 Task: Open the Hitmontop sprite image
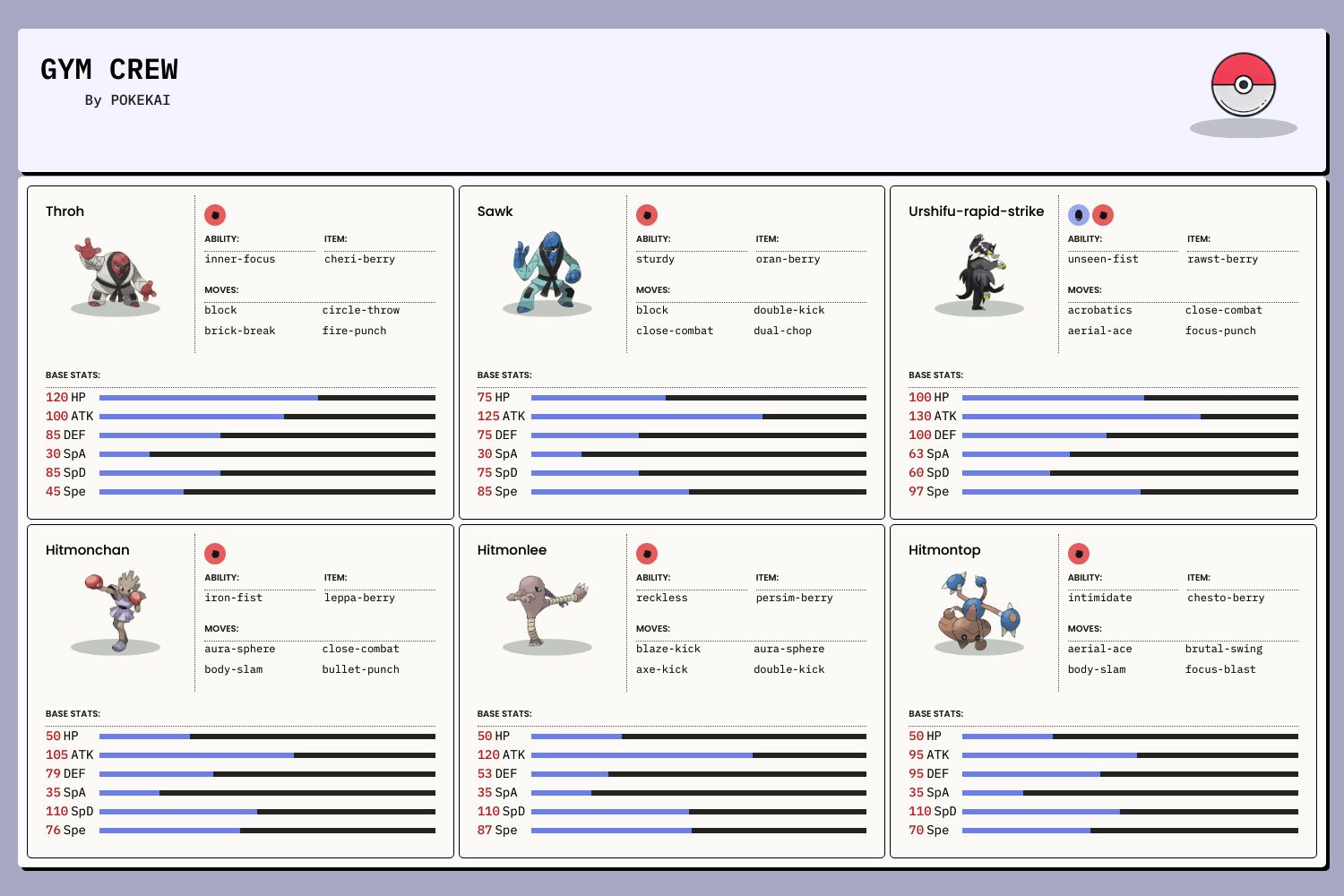pyautogui.click(x=978, y=610)
